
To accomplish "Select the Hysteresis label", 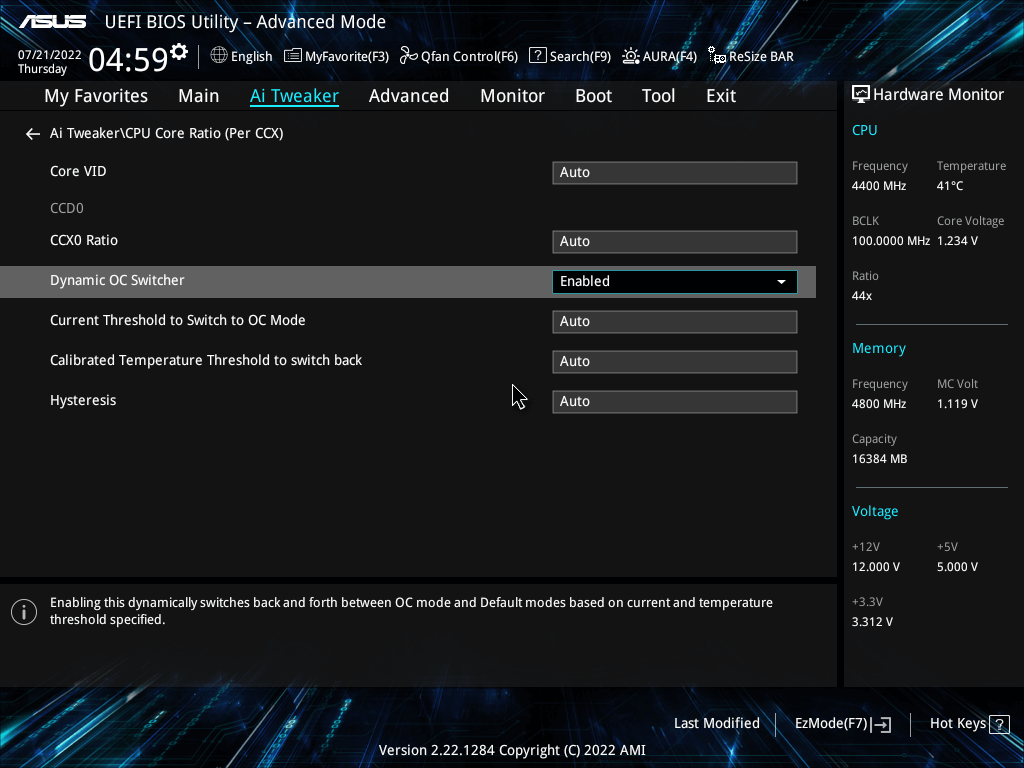I will pos(83,400).
